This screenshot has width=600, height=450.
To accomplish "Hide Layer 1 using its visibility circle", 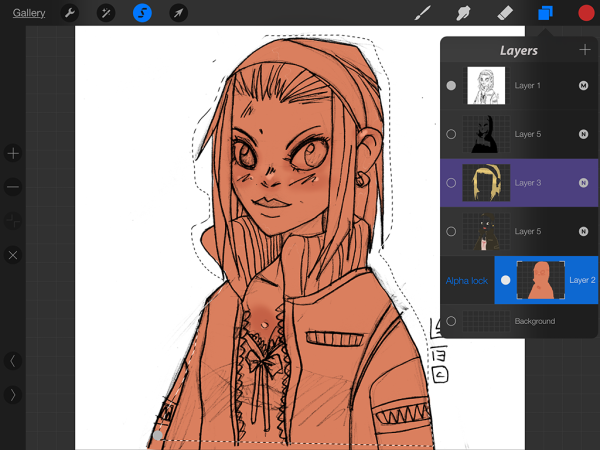I will tap(451, 86).
